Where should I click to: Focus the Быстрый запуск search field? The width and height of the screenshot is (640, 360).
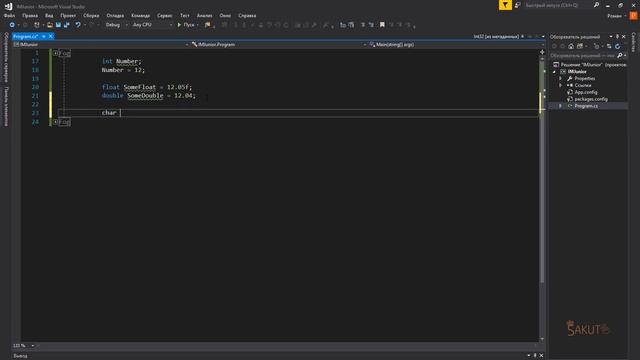click(x=557, y=5)
